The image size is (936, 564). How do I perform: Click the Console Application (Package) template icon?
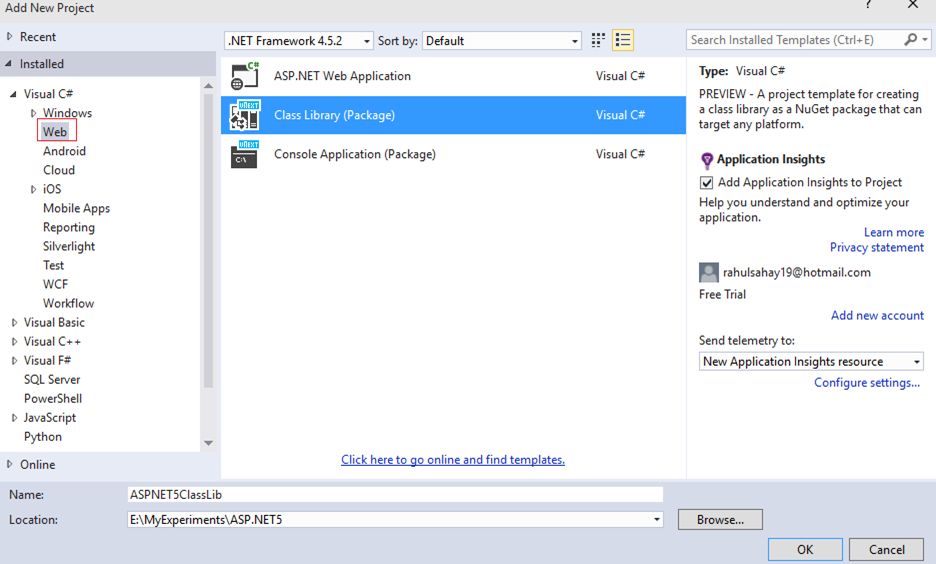pyautogui.click(x=245, y=154)
